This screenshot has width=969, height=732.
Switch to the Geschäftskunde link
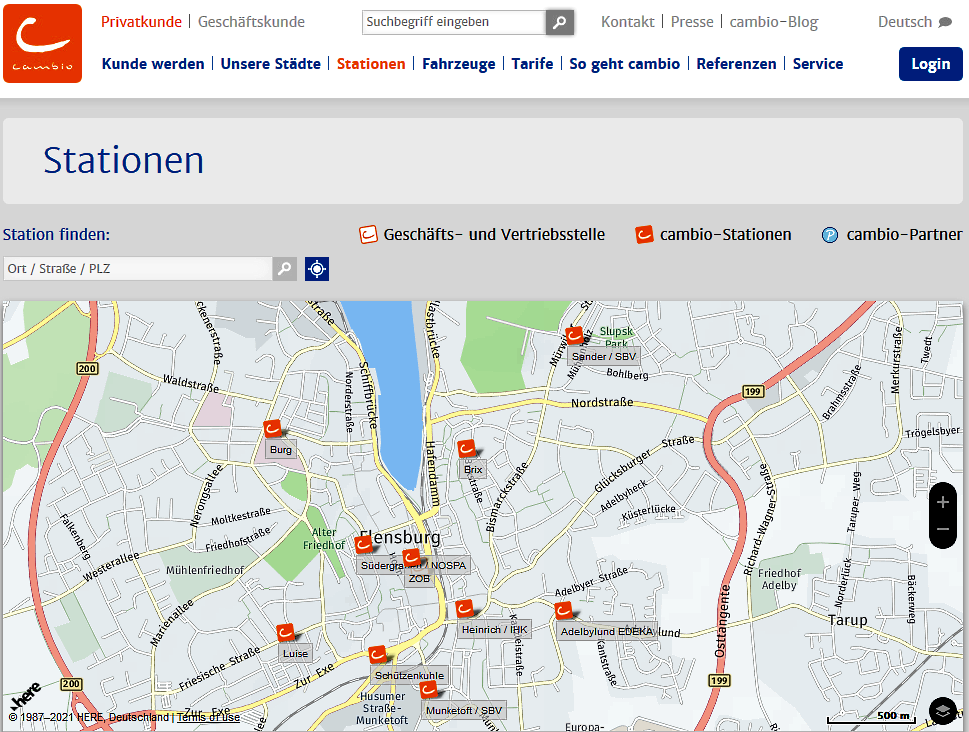[251, 22]
